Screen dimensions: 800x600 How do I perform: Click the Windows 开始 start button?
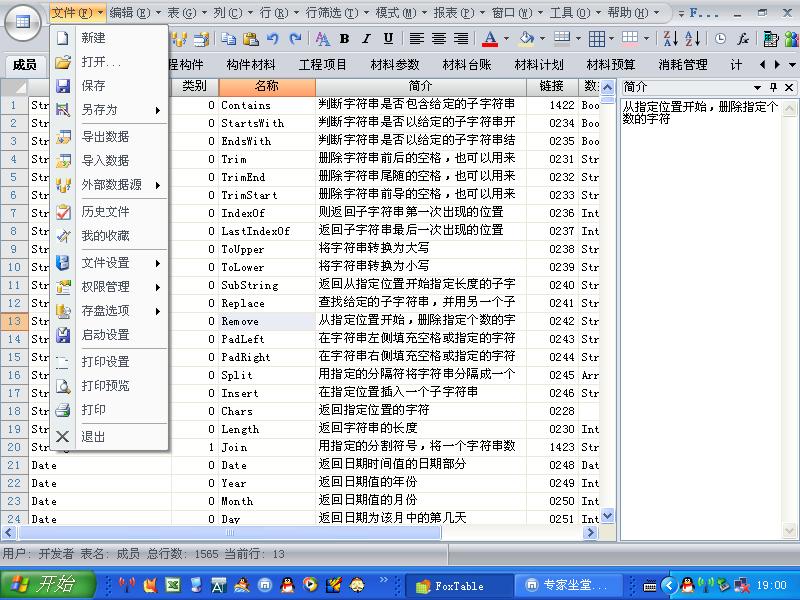(x=47, y=585)
